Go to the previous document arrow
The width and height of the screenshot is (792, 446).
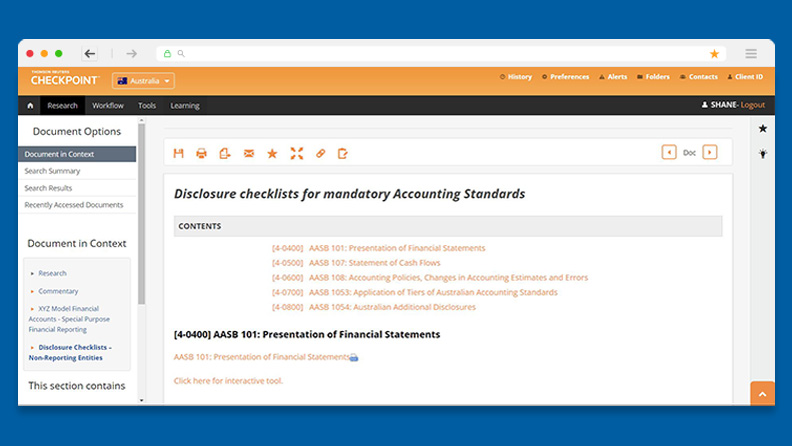pyautogui.click(x=669, y=152)
